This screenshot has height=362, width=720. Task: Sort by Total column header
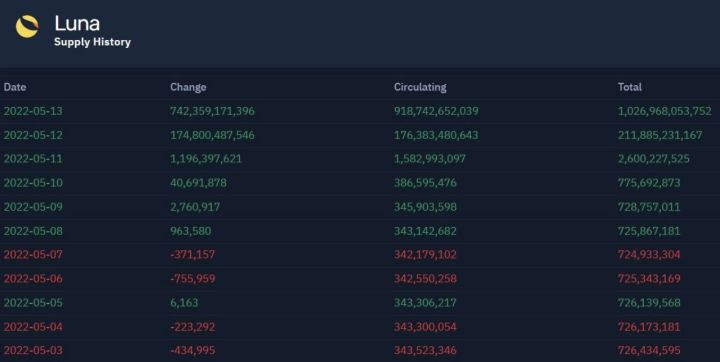pyautogui.click(x=630, y=87)
